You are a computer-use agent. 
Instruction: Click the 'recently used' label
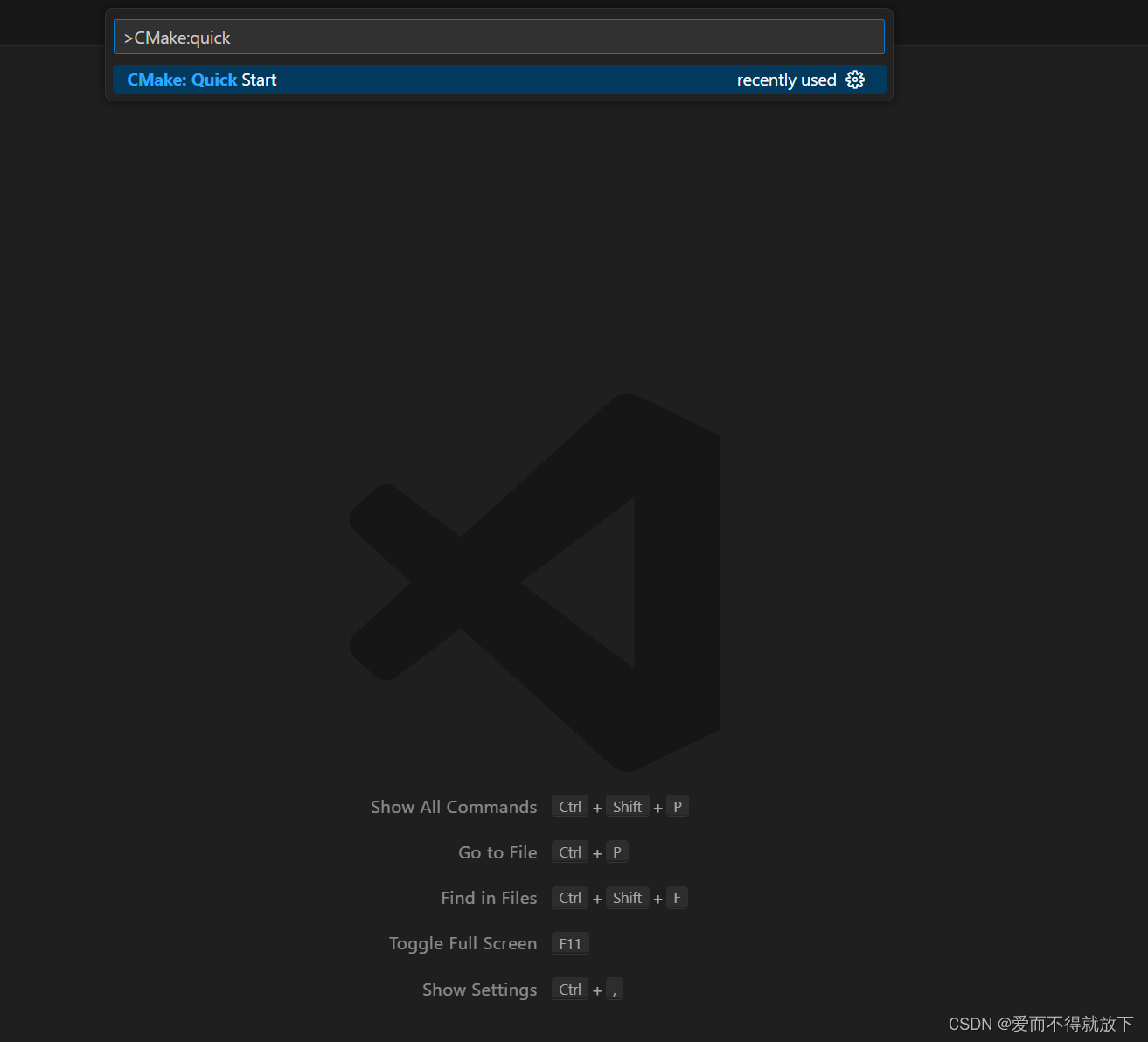point(786,80)
